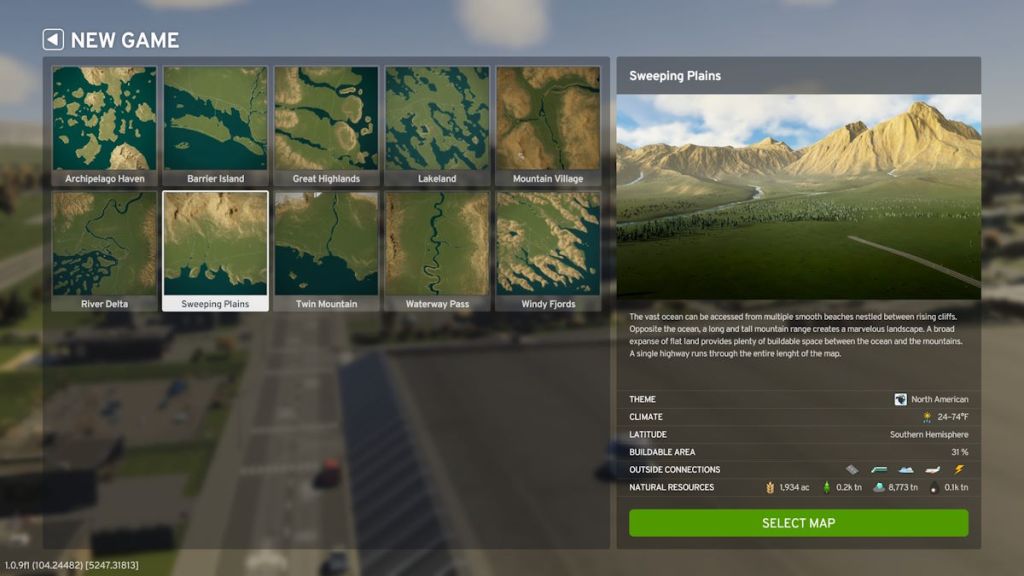Click the back arrow next to NEW GAME
Image resolution: width=1024 pixels, height=576 pixels.
pyautogui.click(x=53, y=40)
